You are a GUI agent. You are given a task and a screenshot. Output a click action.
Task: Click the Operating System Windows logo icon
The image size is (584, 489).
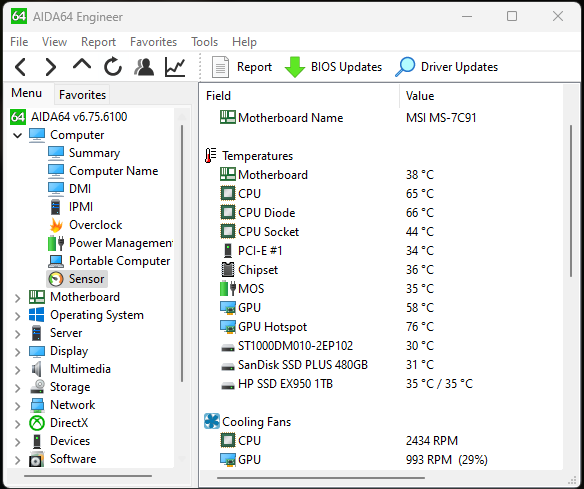pos(36,315)
